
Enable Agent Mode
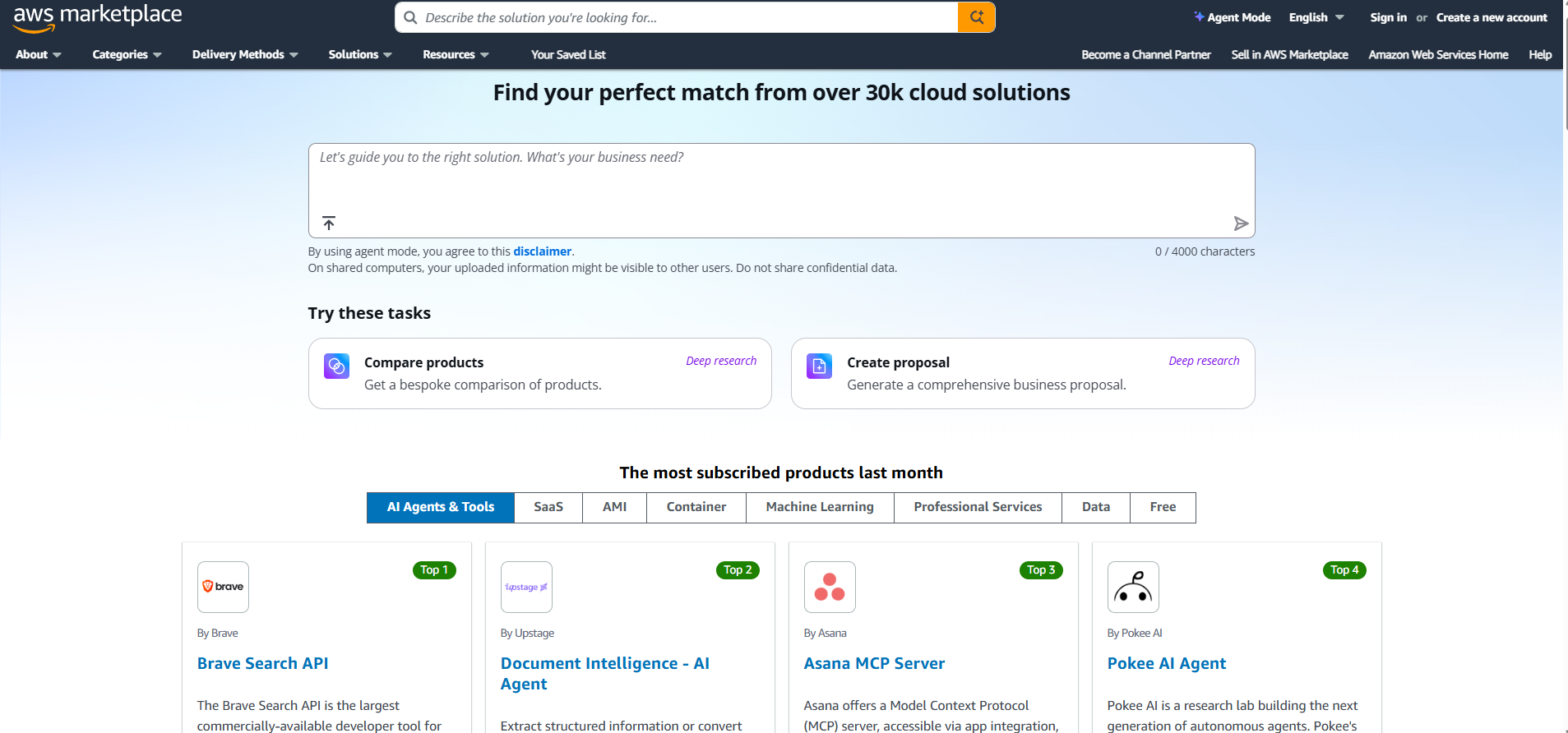coord(1232,17)
